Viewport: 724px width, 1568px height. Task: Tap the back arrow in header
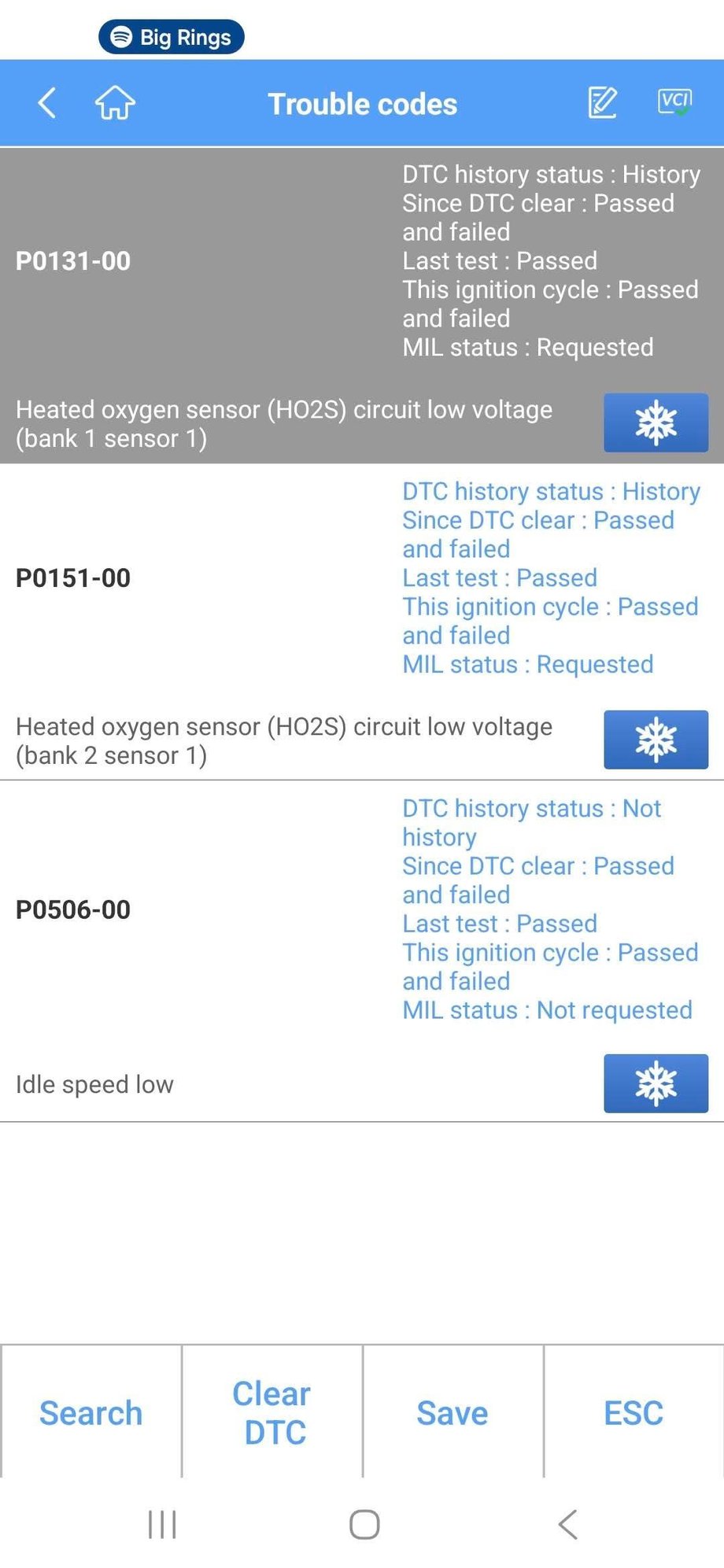[x=47, y=103]
